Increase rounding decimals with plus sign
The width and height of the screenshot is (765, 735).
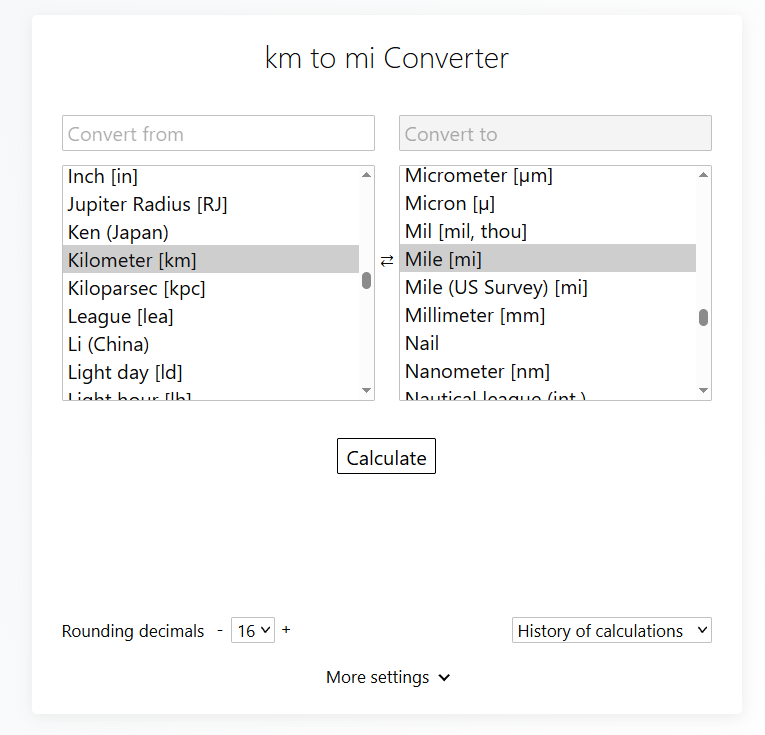coord(286,630)
